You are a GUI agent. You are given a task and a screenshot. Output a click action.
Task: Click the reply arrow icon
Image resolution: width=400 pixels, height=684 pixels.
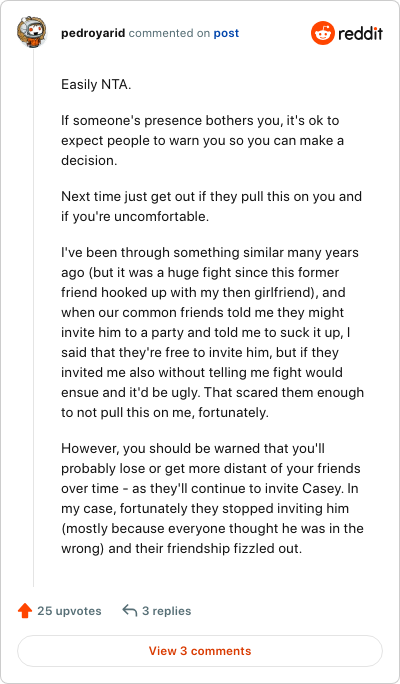(130, 611)
